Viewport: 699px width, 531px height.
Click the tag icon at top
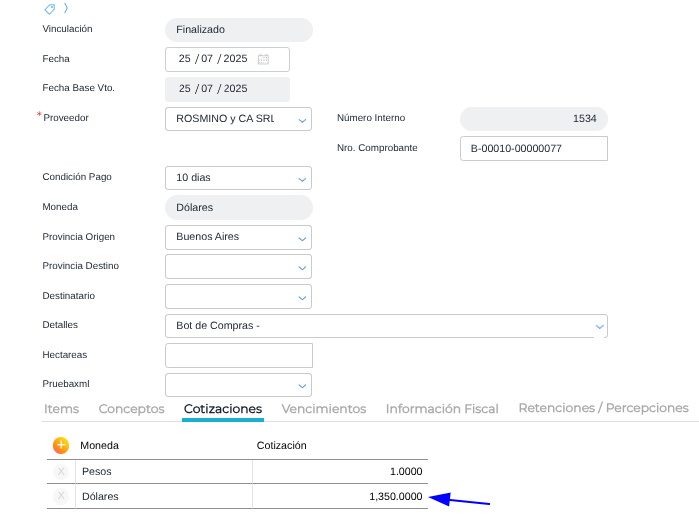click(50, 7)
